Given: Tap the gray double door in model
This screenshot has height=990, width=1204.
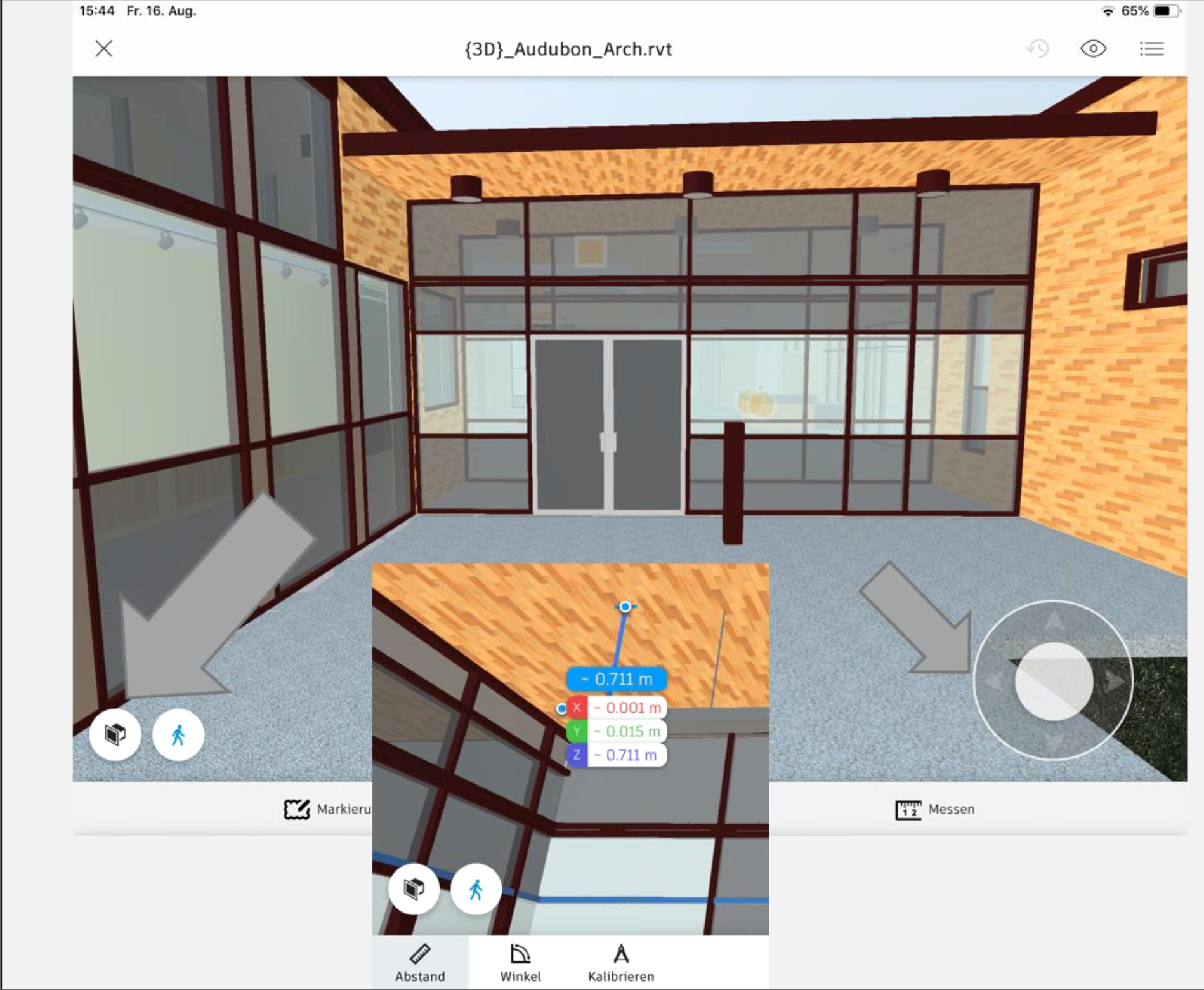Looking at the screenshot, I should click(x=607, y=424).
